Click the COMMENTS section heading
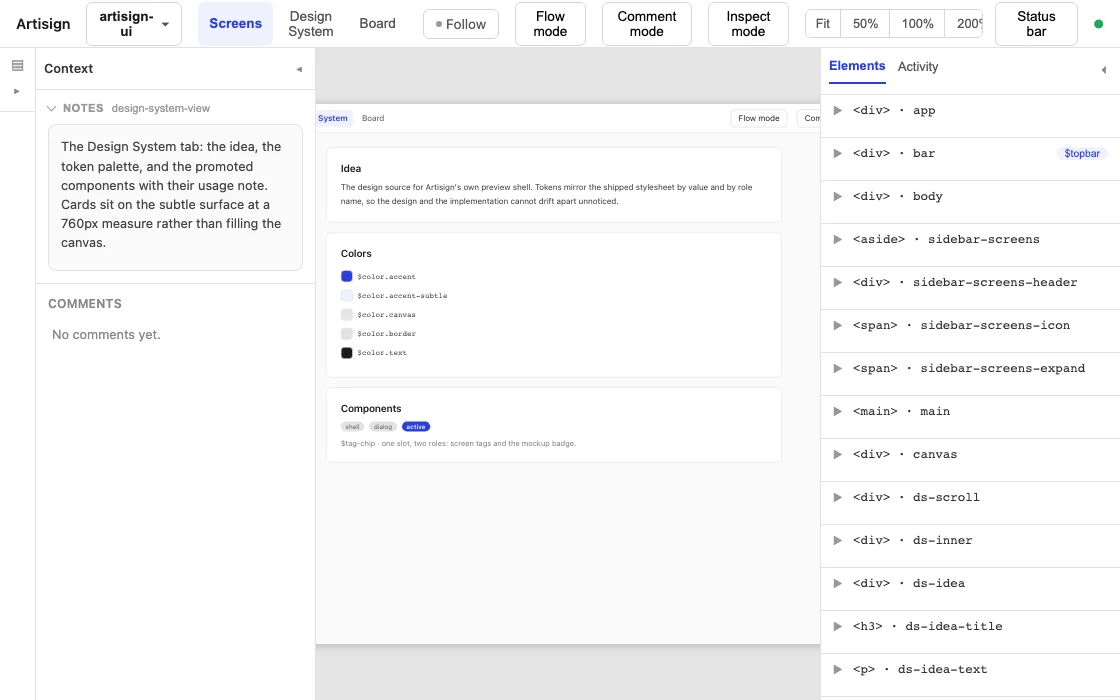This screenshot has width=1120, height=700. (x=84, y=304)
